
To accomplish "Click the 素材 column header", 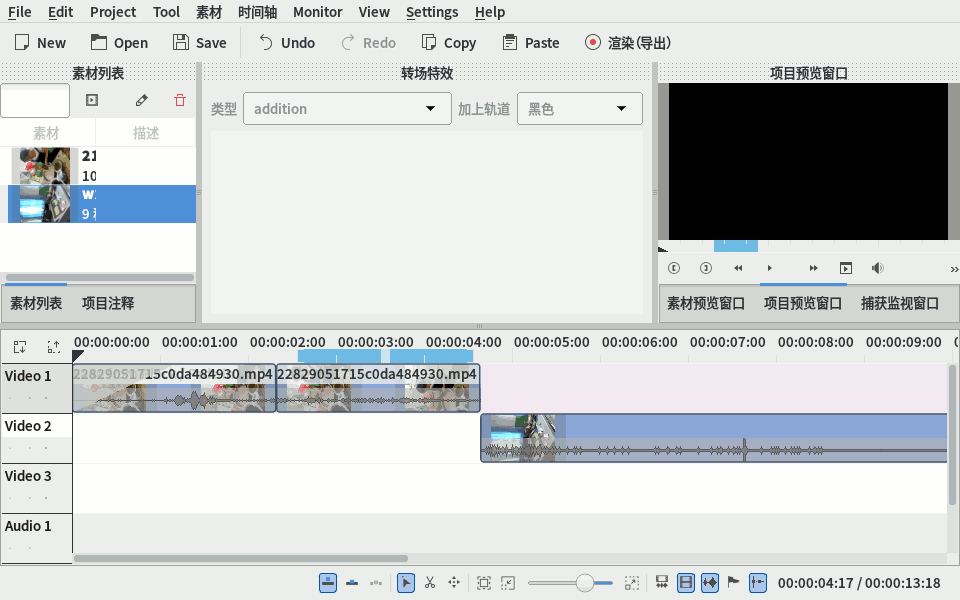I will point(47,133).
